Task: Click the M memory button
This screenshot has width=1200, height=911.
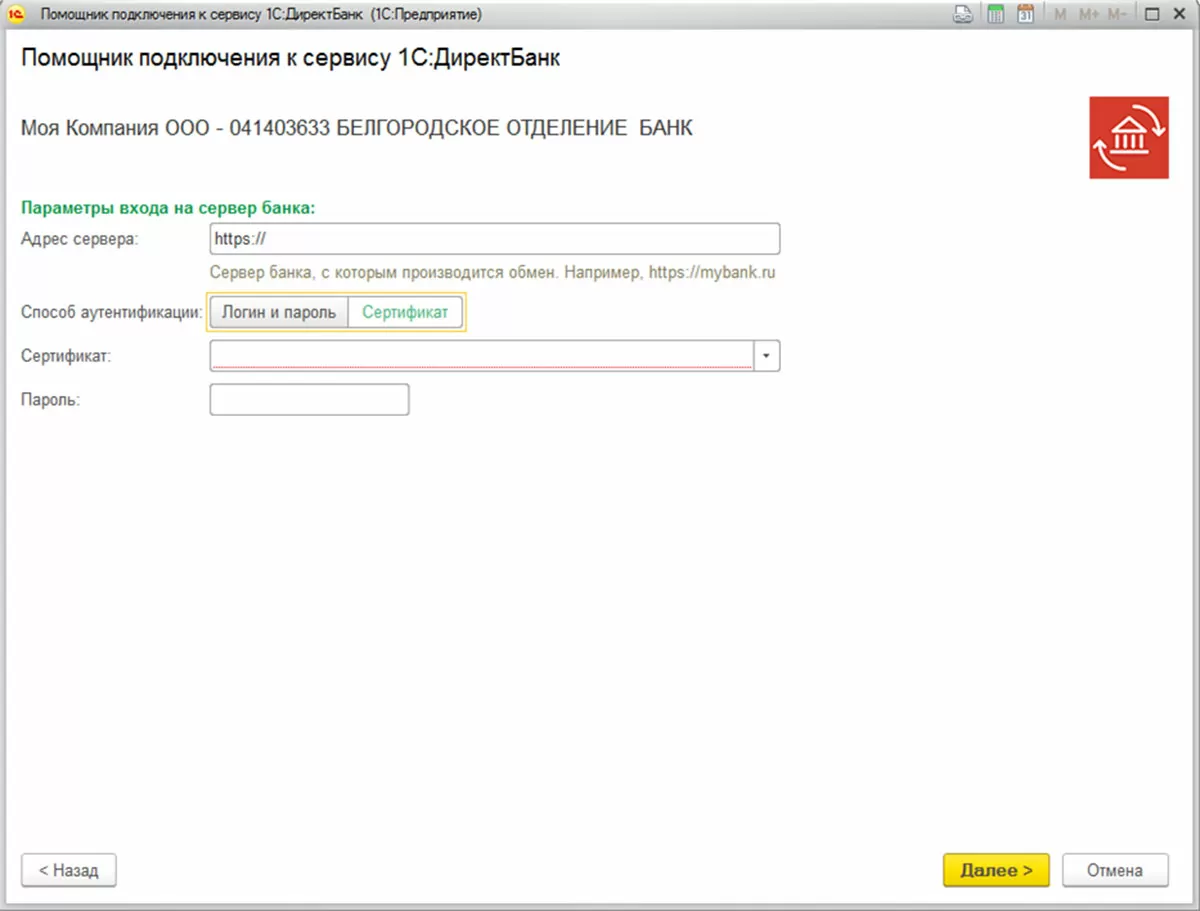Action: coord(1060,15)
